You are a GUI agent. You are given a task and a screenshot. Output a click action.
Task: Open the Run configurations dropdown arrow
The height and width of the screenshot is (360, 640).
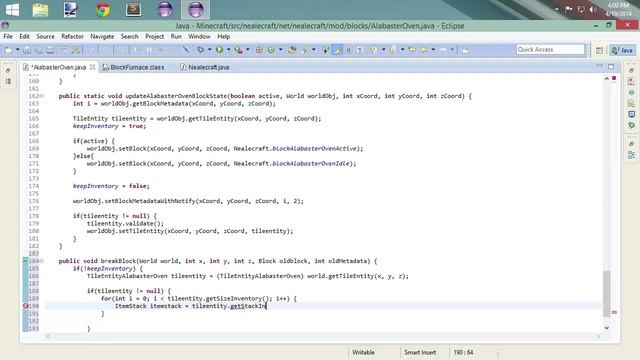coord(229,50)
